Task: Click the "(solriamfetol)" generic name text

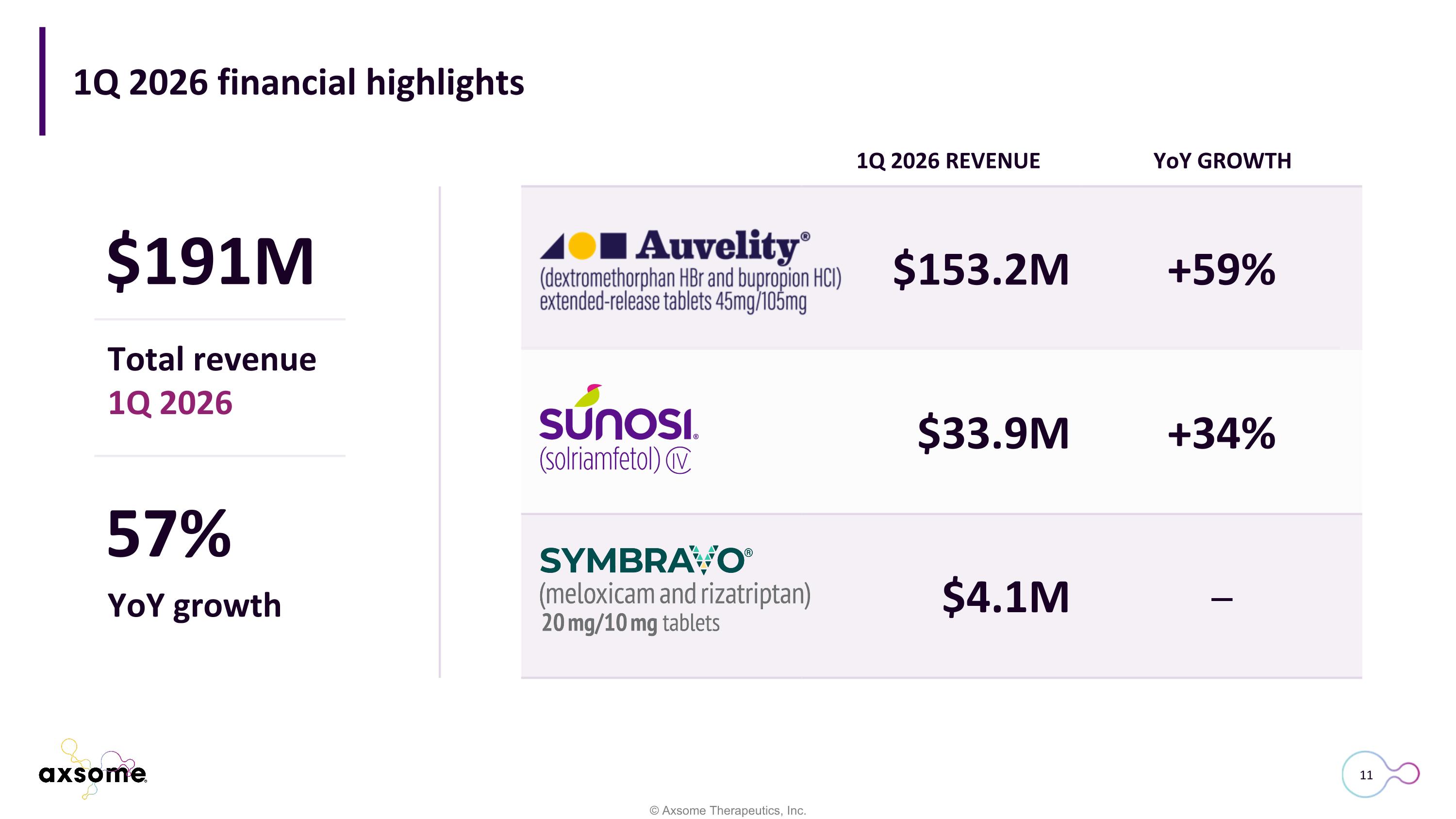Action: [600, 460]
